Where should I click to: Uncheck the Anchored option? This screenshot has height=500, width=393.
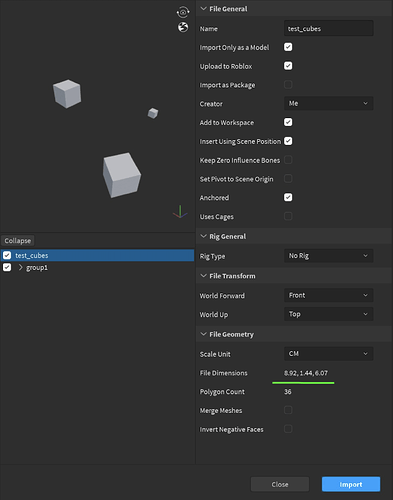[x=288, y=197]
